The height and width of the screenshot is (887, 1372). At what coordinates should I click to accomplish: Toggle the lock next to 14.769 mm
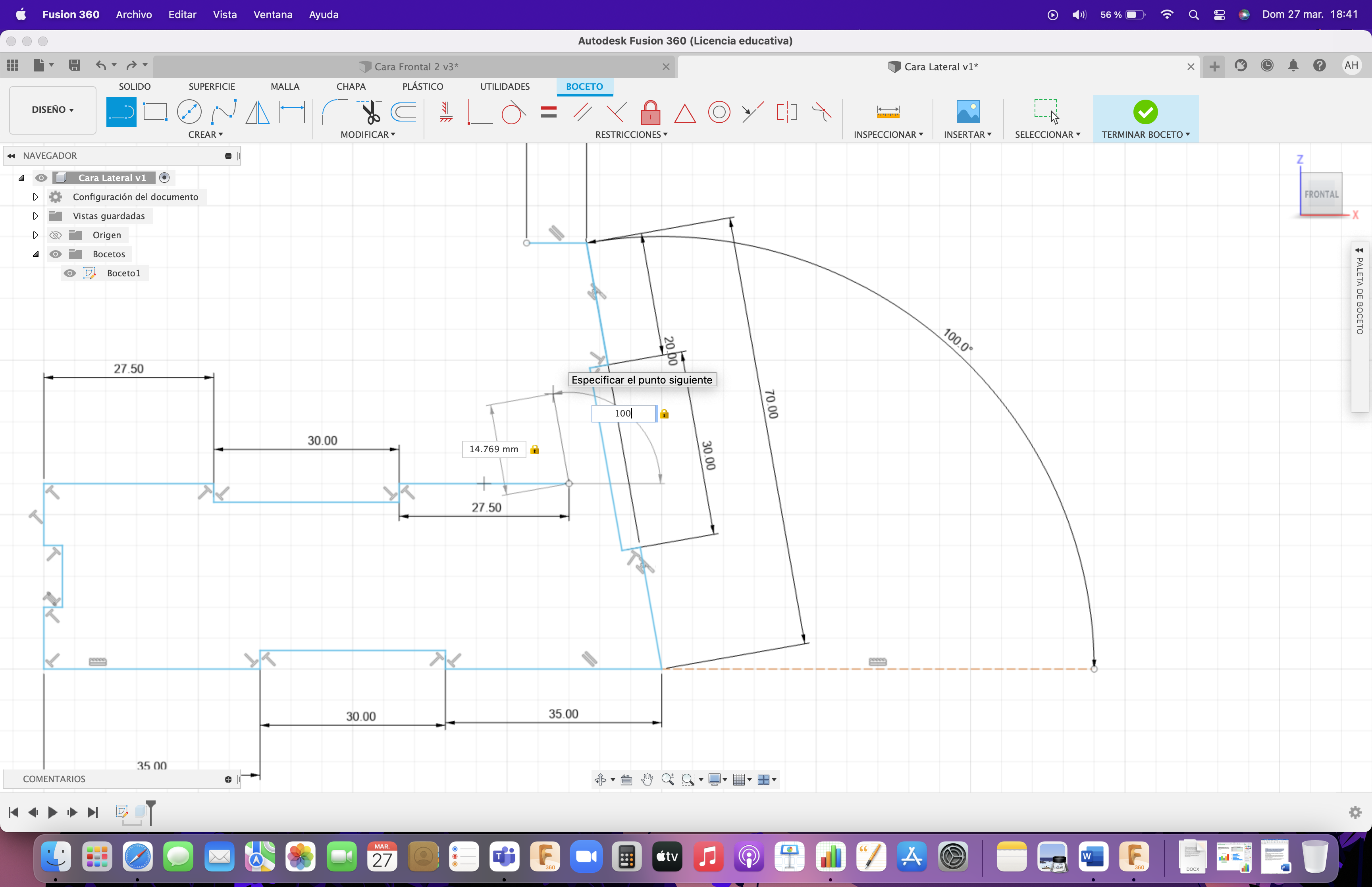coord(535,449)
